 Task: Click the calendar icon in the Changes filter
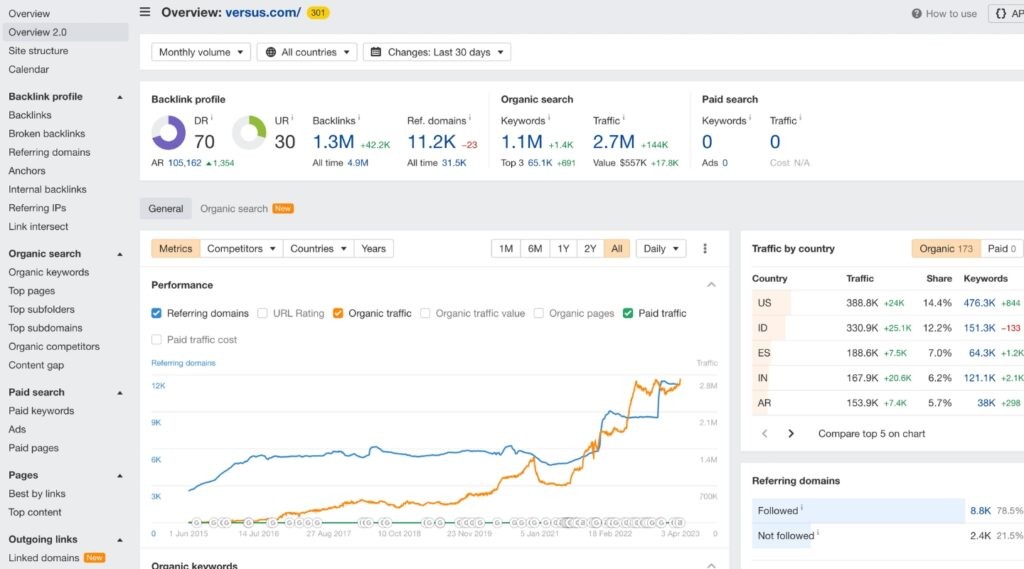tap(377, 52)
